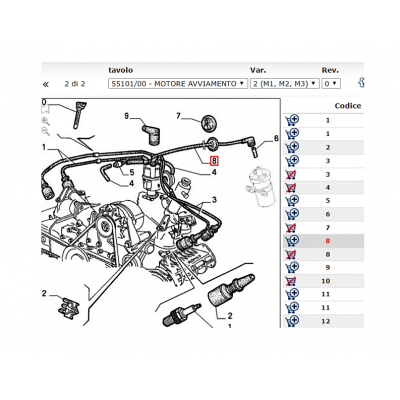Click the 'Rev.' label
The height and width of the screenshot is (400, 400).
point(330,70)
